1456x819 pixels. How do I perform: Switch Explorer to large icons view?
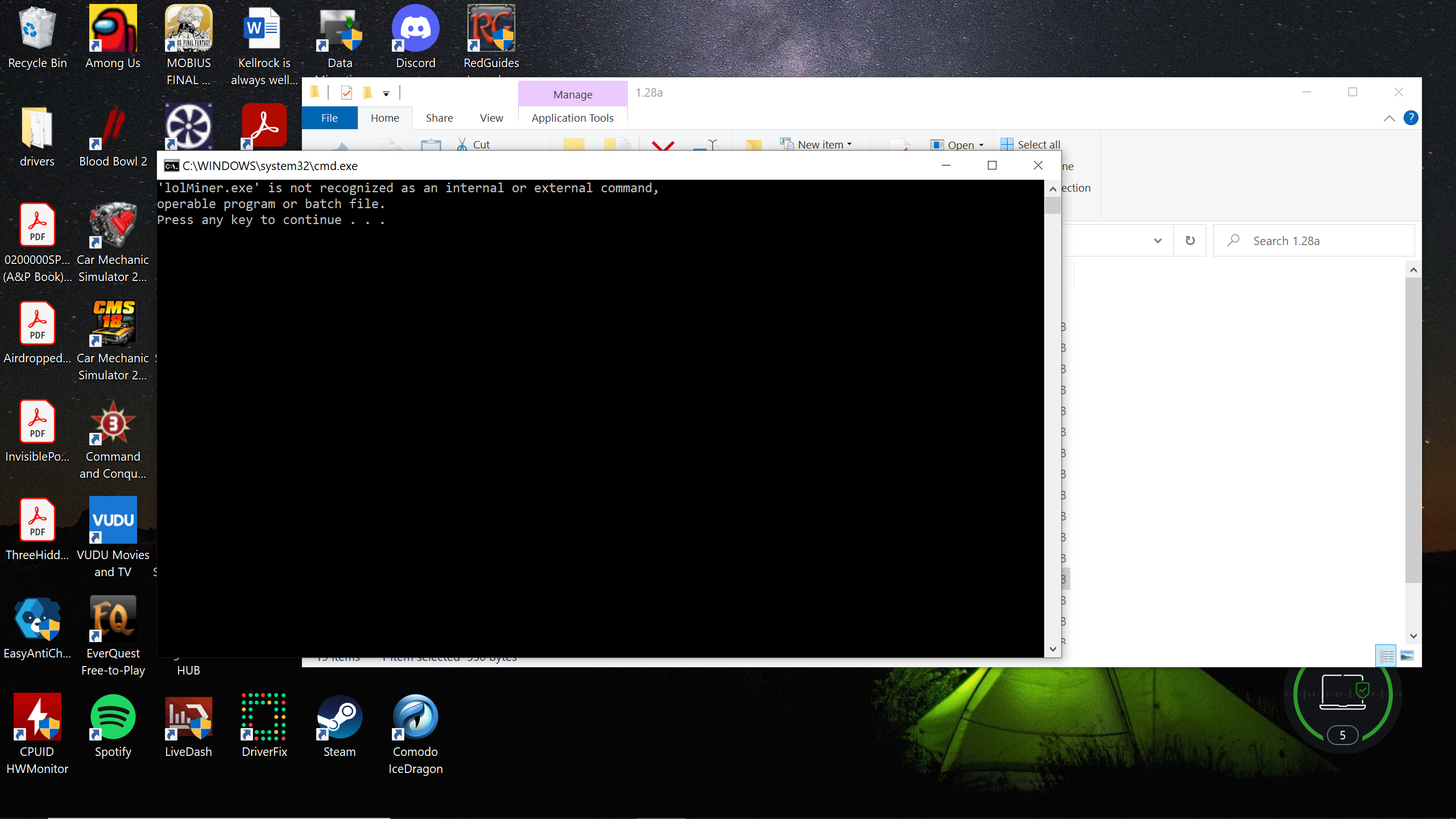(x=1407, y=656)
